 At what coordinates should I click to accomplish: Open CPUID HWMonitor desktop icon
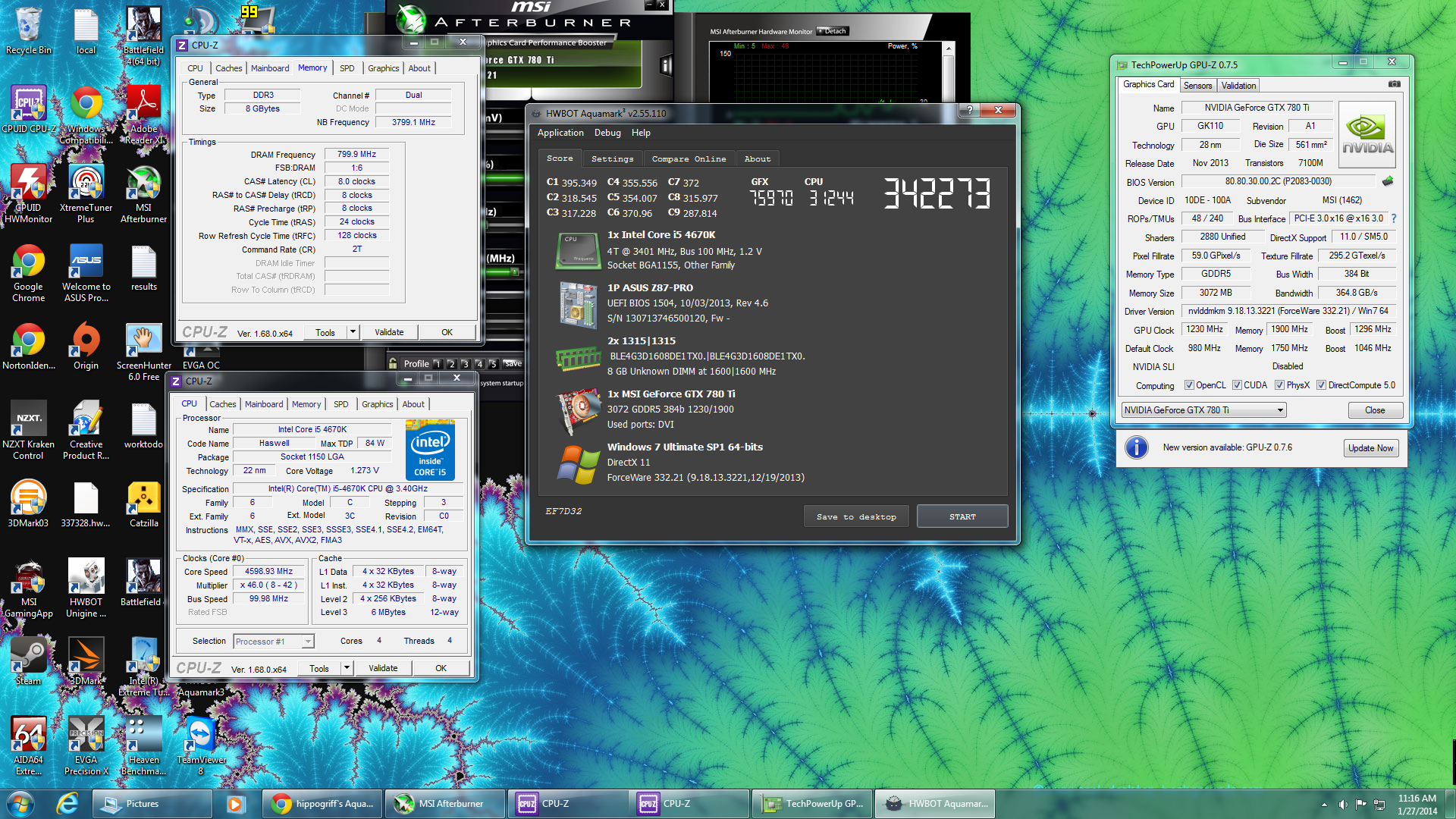28,194
